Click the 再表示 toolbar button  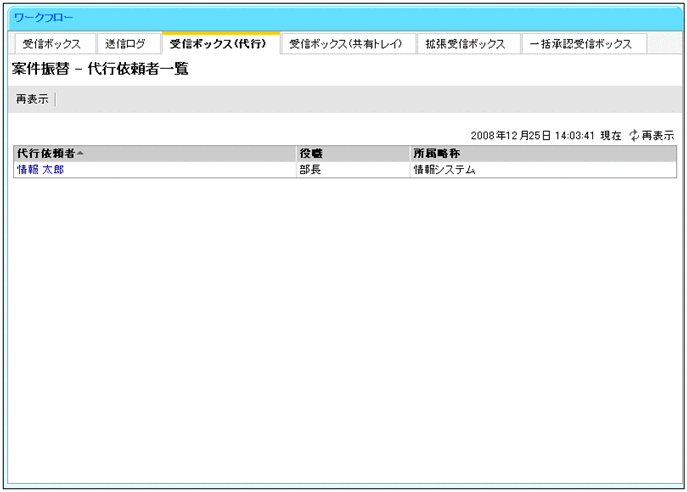pos(32,99)
